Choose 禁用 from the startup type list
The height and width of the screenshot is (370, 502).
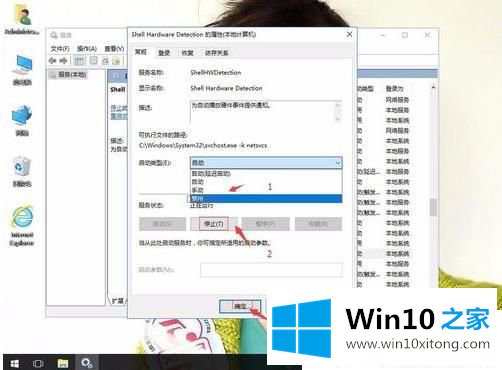[266, 199]
